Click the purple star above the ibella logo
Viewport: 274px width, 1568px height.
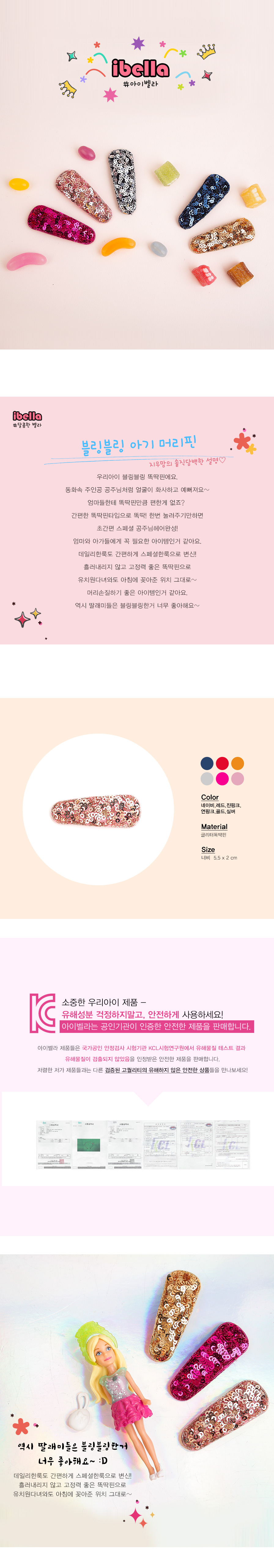pyautogui.click(x=139, y=43)
